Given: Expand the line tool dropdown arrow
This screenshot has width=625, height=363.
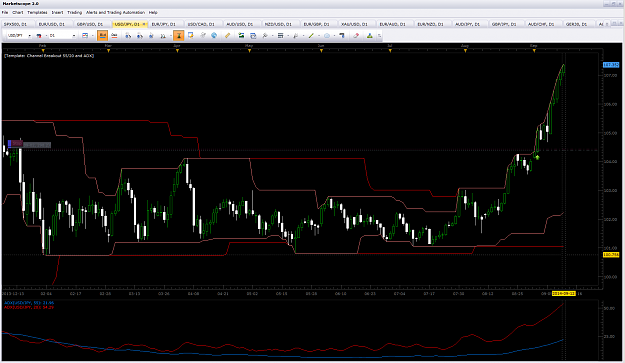Looking at the screenshot, I should pos(319,35).
